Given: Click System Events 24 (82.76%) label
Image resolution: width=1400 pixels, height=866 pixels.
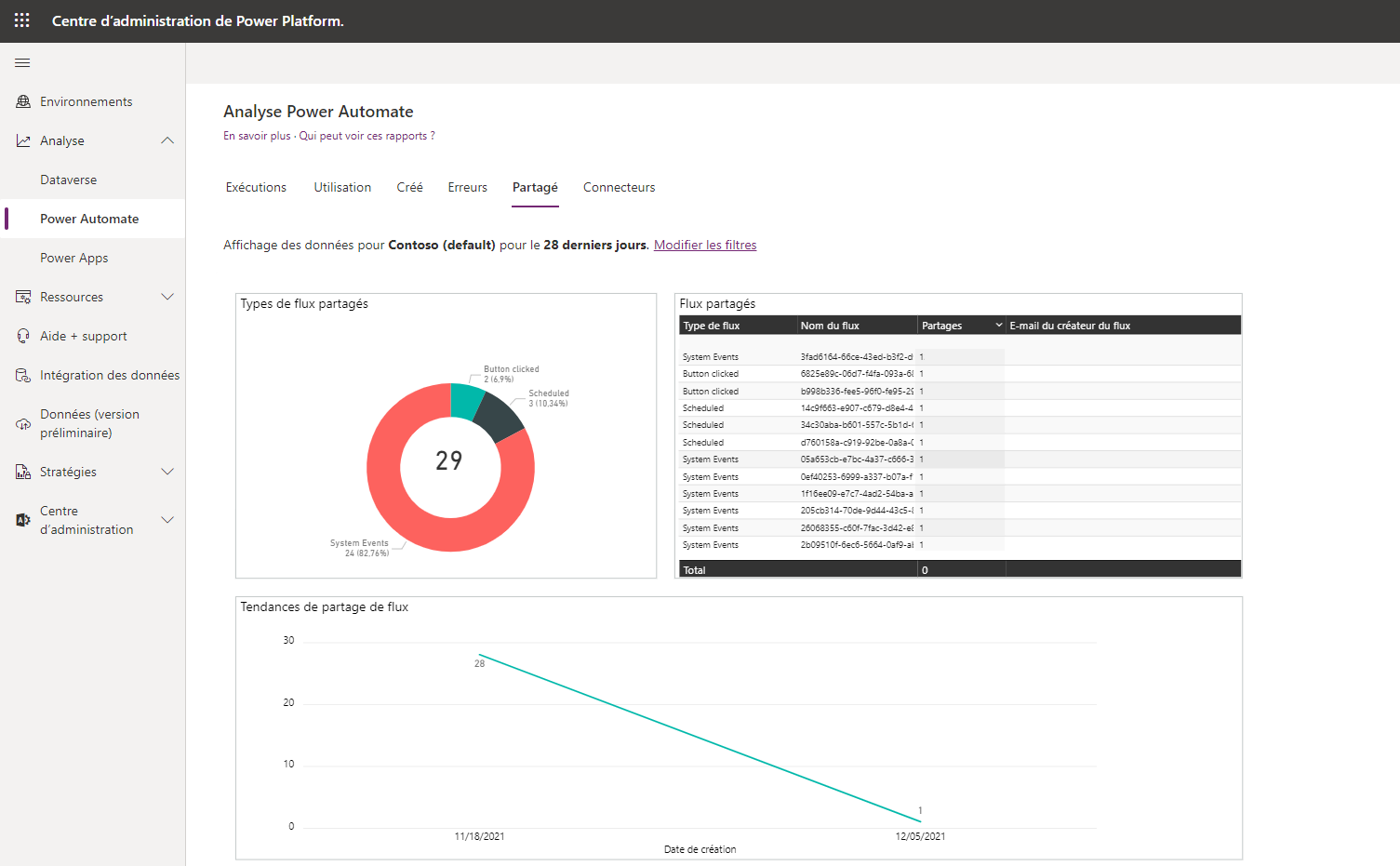Looking at the screenshot, I should coord(360,548).
